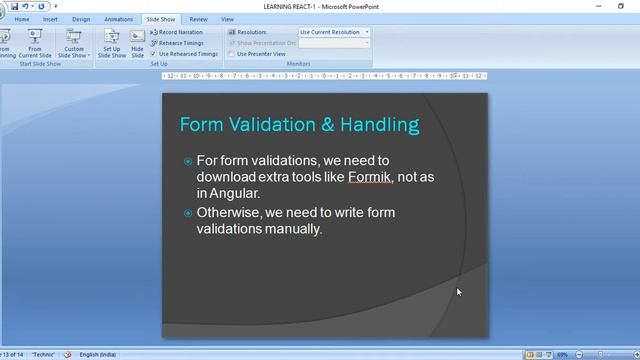The height and width of the screenshot is (360, 640).
Task: Click the zoom slider handle
Action: coord(600,355)
